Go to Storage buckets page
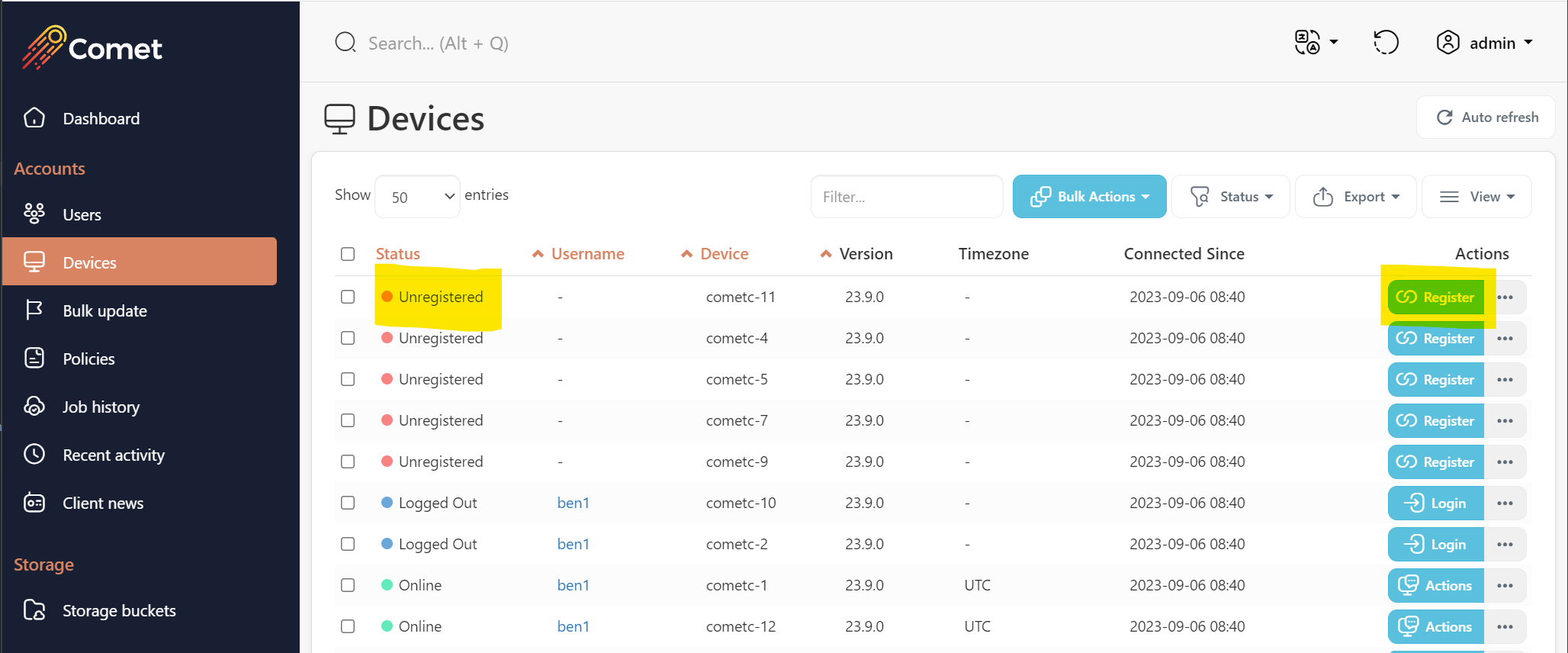The width and height of the screenshot is (1568, 653). [118, 611]
